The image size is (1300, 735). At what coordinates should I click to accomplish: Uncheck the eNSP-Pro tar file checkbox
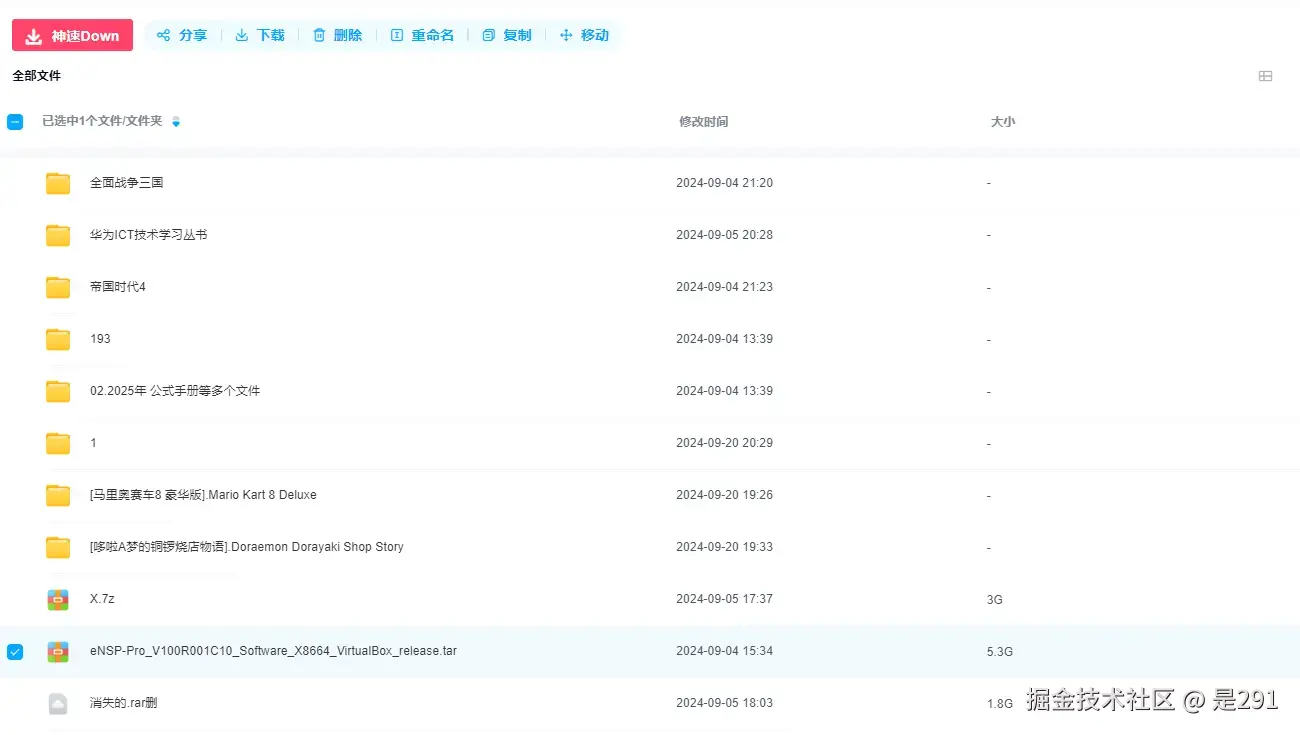15,652
